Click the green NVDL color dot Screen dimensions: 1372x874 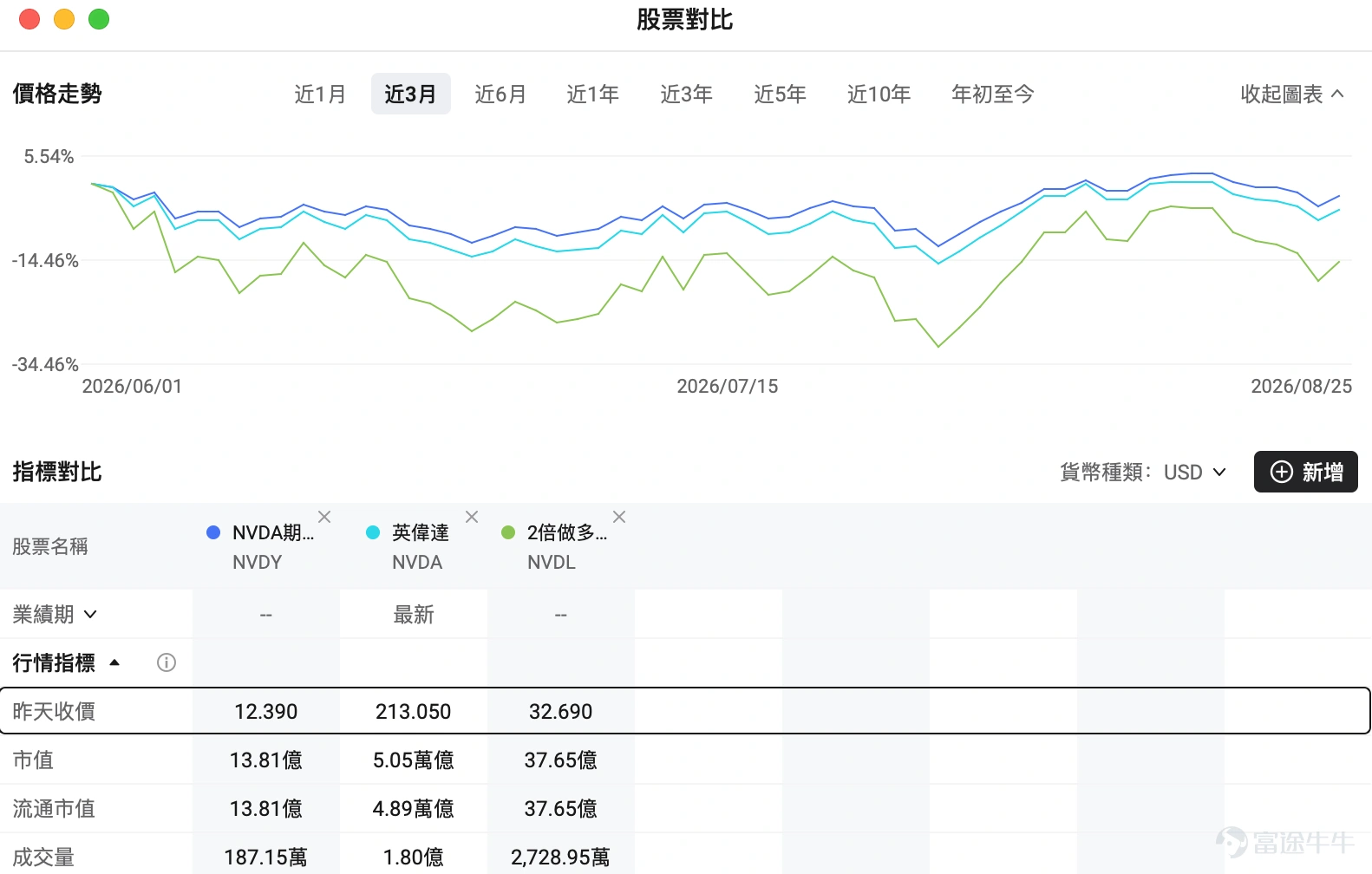point(508,532)
